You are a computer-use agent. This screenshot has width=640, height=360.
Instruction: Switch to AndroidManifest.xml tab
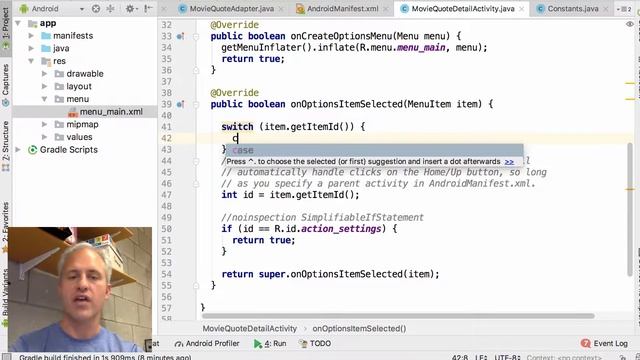click(x=342, y=9)
